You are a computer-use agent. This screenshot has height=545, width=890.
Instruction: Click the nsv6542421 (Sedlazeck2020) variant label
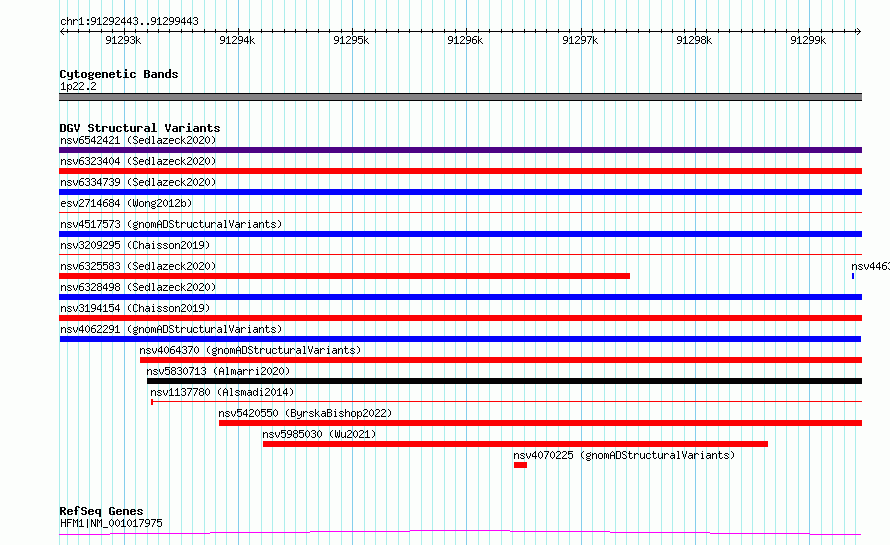point(138,140)
